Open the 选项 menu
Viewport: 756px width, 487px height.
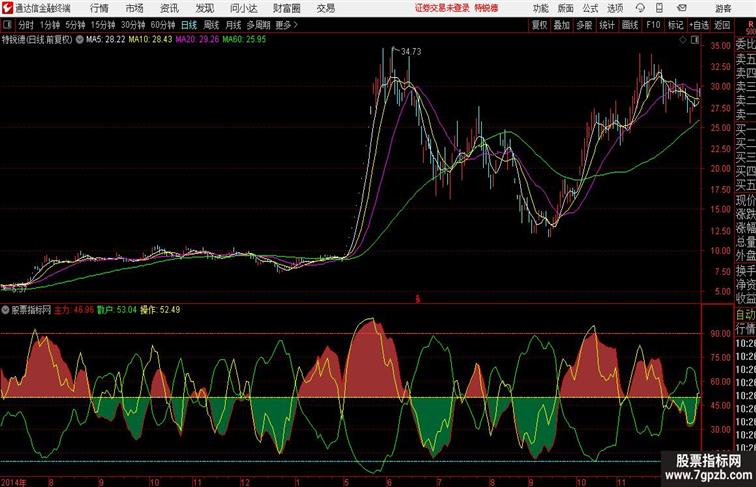point(615,8)
